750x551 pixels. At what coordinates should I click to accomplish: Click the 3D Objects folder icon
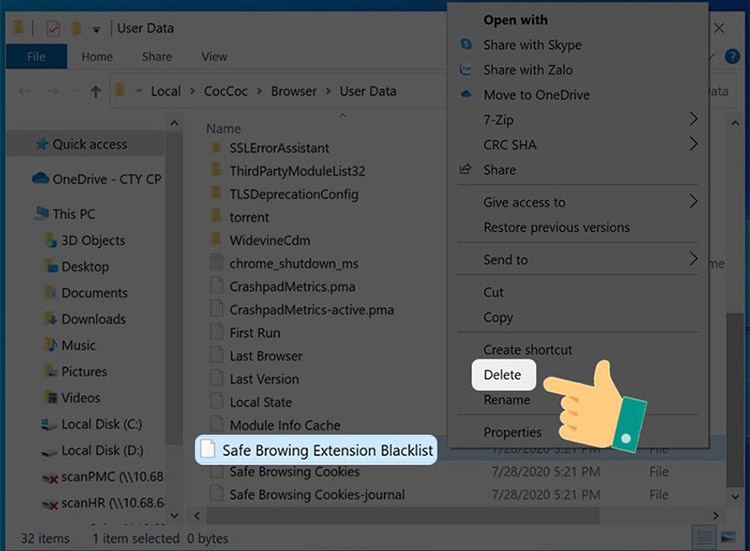(x=50, y=240)
